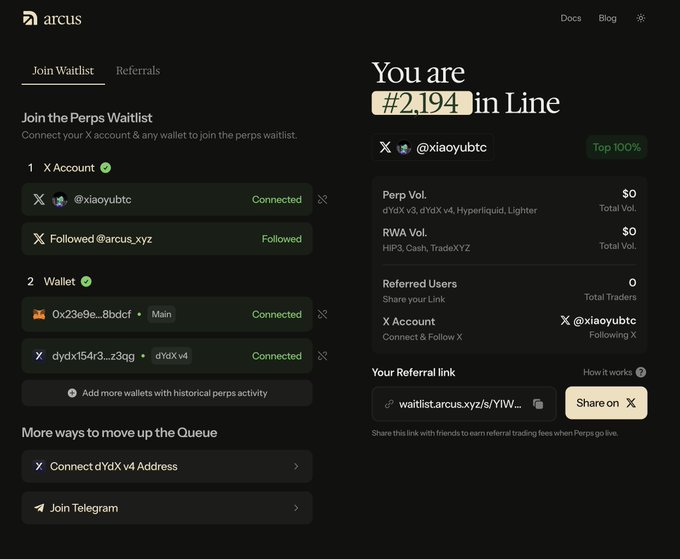
Task: Click the 'Share your Link' text
Action: tap(414, 299)
